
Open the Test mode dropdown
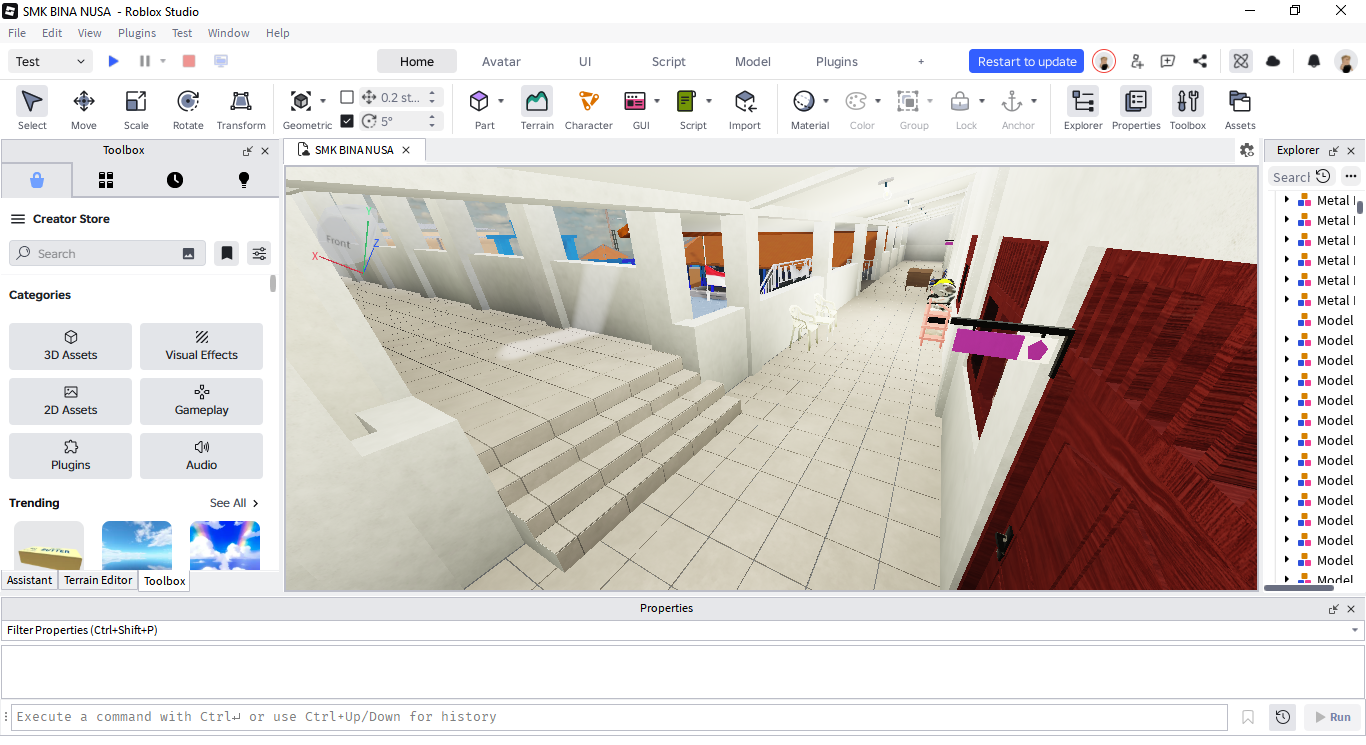(x=52, y=61)
